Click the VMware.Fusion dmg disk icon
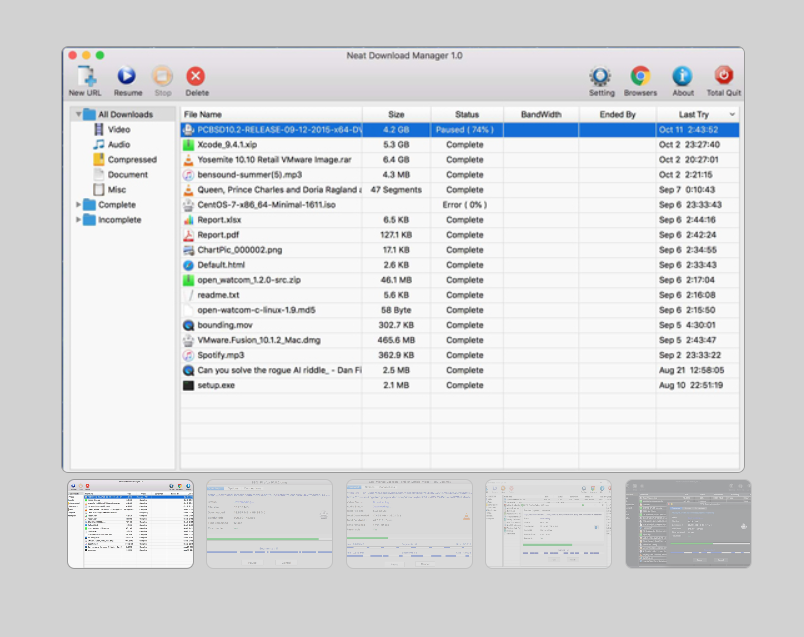804x637 pixels. pos(189,340)
